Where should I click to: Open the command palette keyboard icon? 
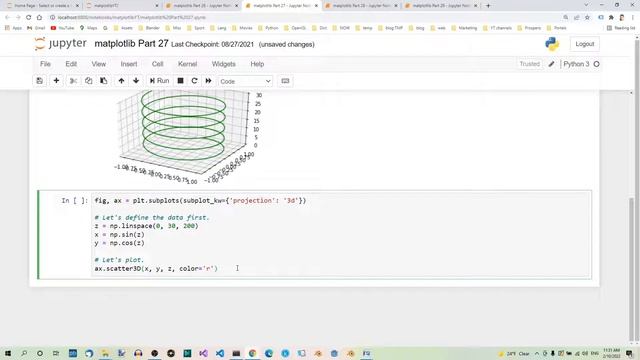(285, 81)
